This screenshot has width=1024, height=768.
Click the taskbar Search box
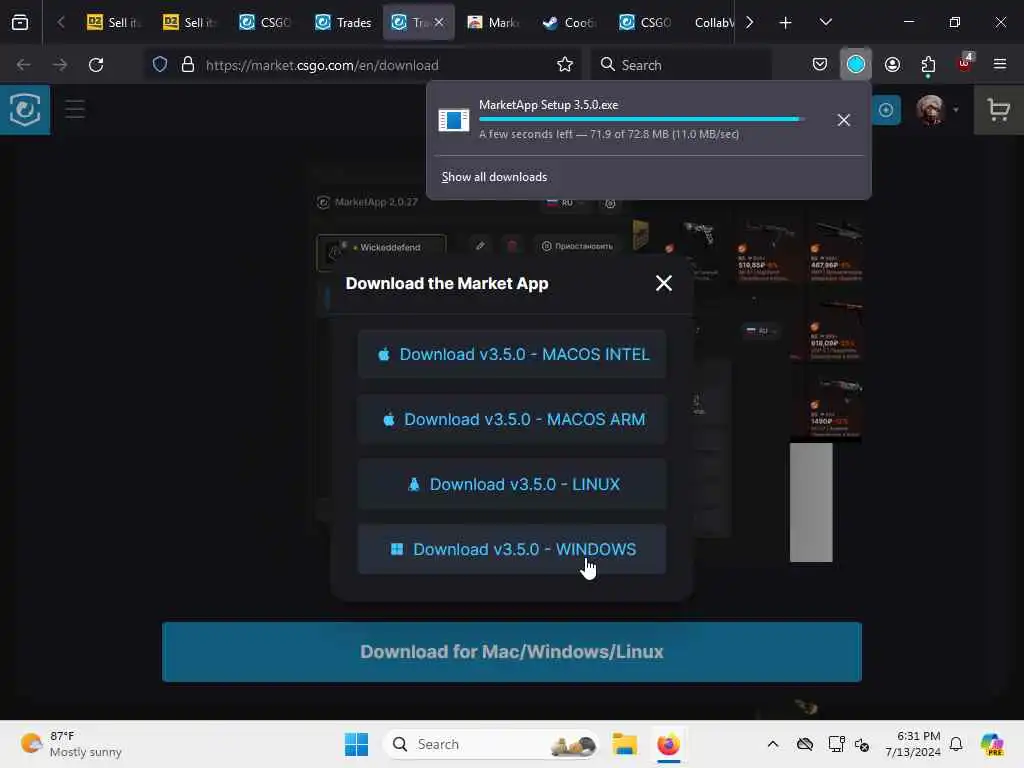pos(491,744)
